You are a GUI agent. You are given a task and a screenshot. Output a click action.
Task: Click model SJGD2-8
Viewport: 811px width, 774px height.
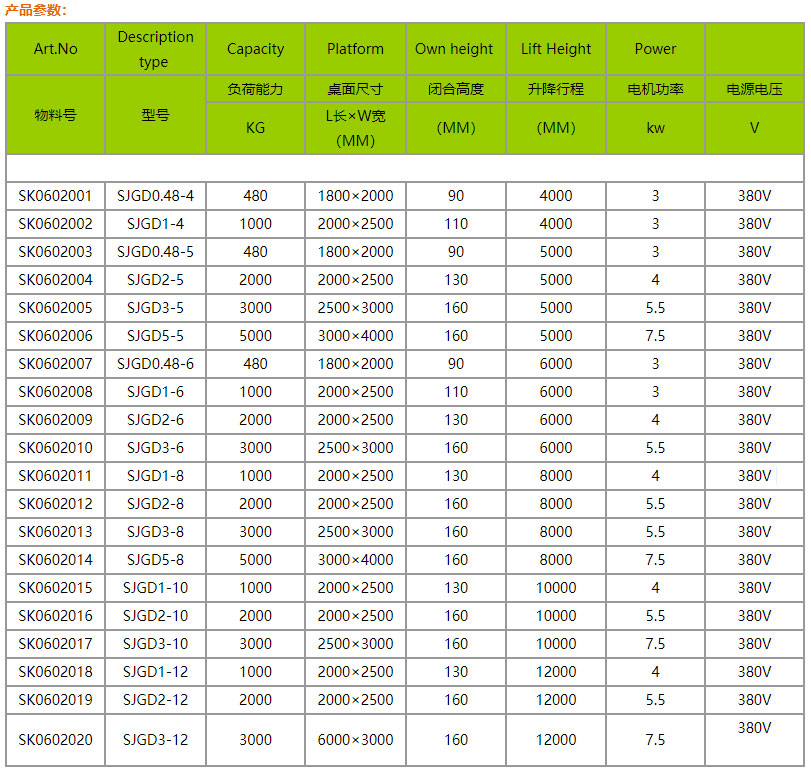[x=155, y=503]
